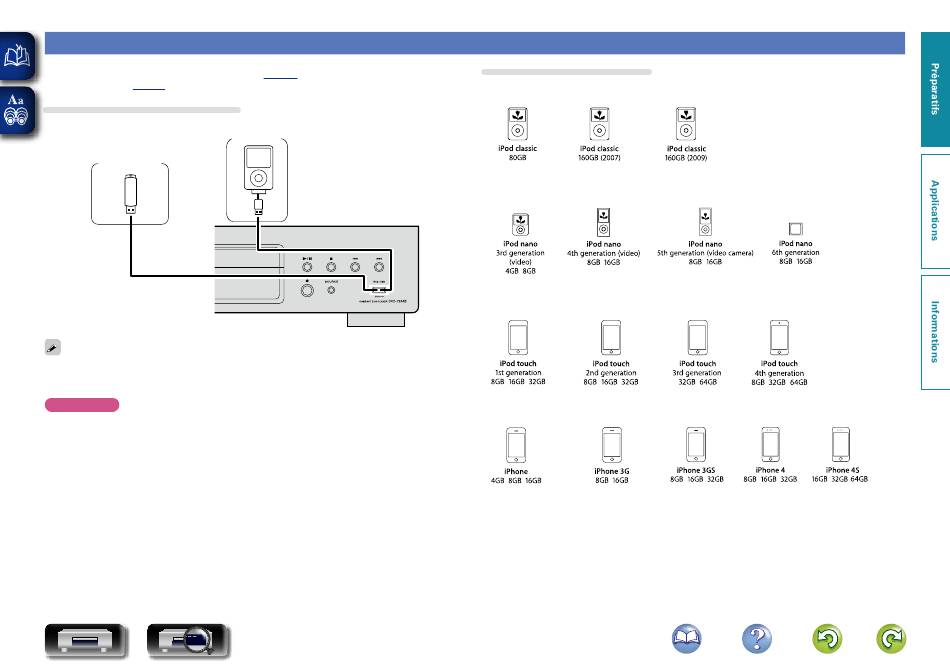Screen dimensions: 950x672
Task: Click the pencil note icon
Action: tap(53, 347)
